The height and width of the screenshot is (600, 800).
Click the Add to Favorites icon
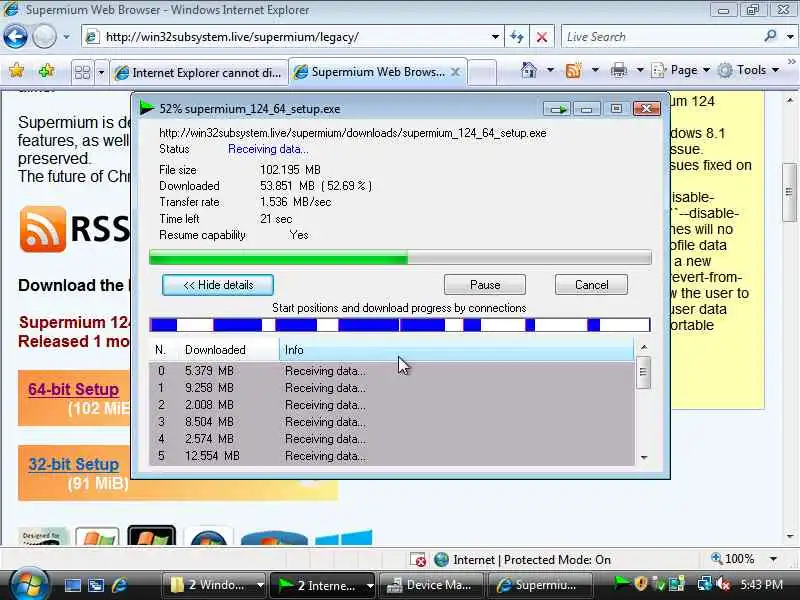click(x=46, y=70)
